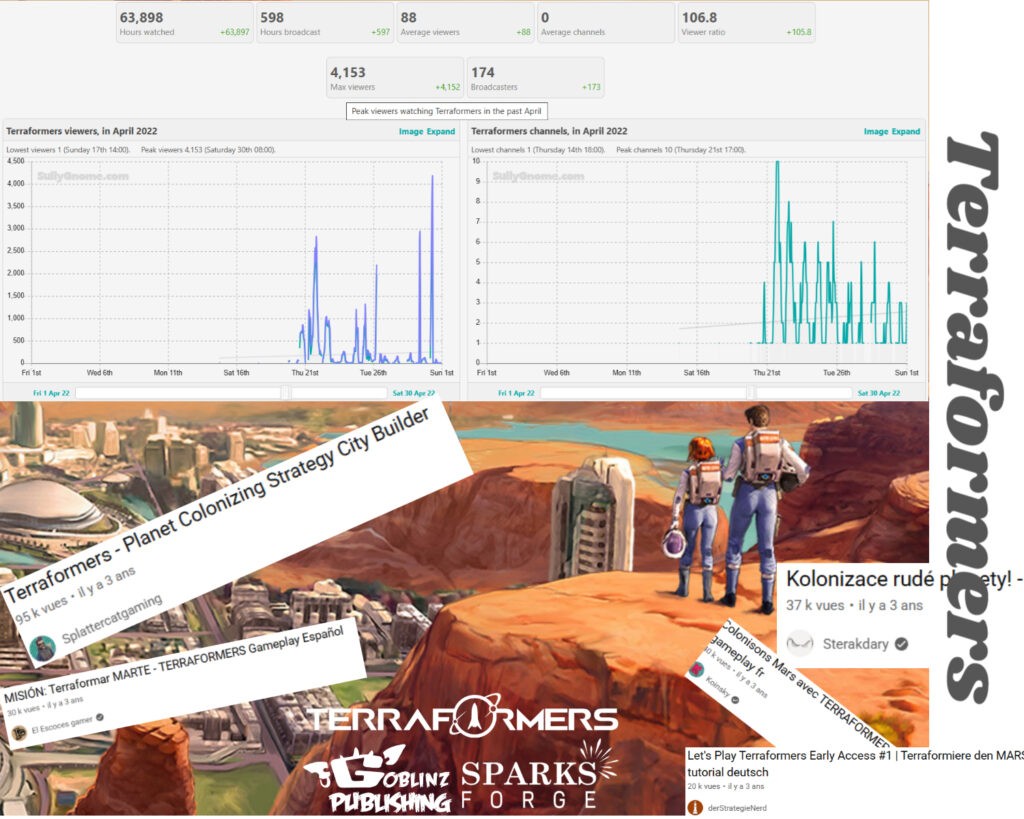Click the Average viewers 88 stat card
Screen dimensions: 1024x819
[x=466, y=23]
